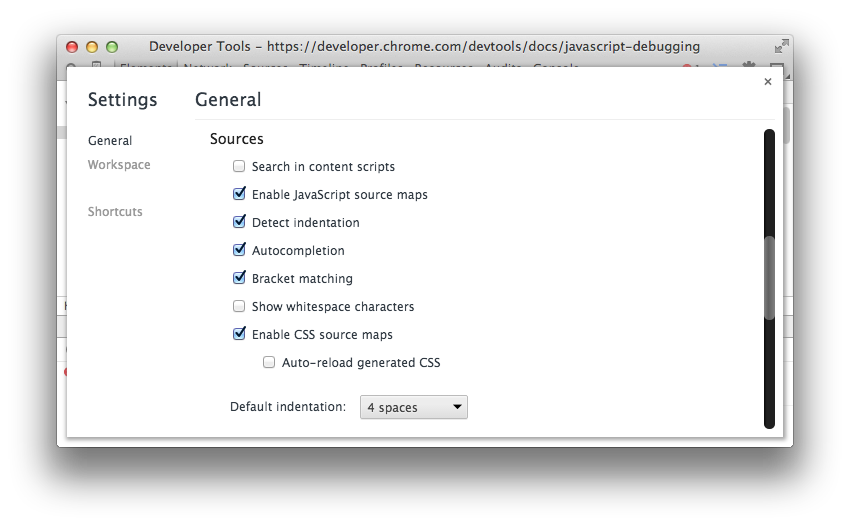This screenshot has height=526, width=850.
Task: Close the Developer Tools window
Action: (x=72, y=46)
